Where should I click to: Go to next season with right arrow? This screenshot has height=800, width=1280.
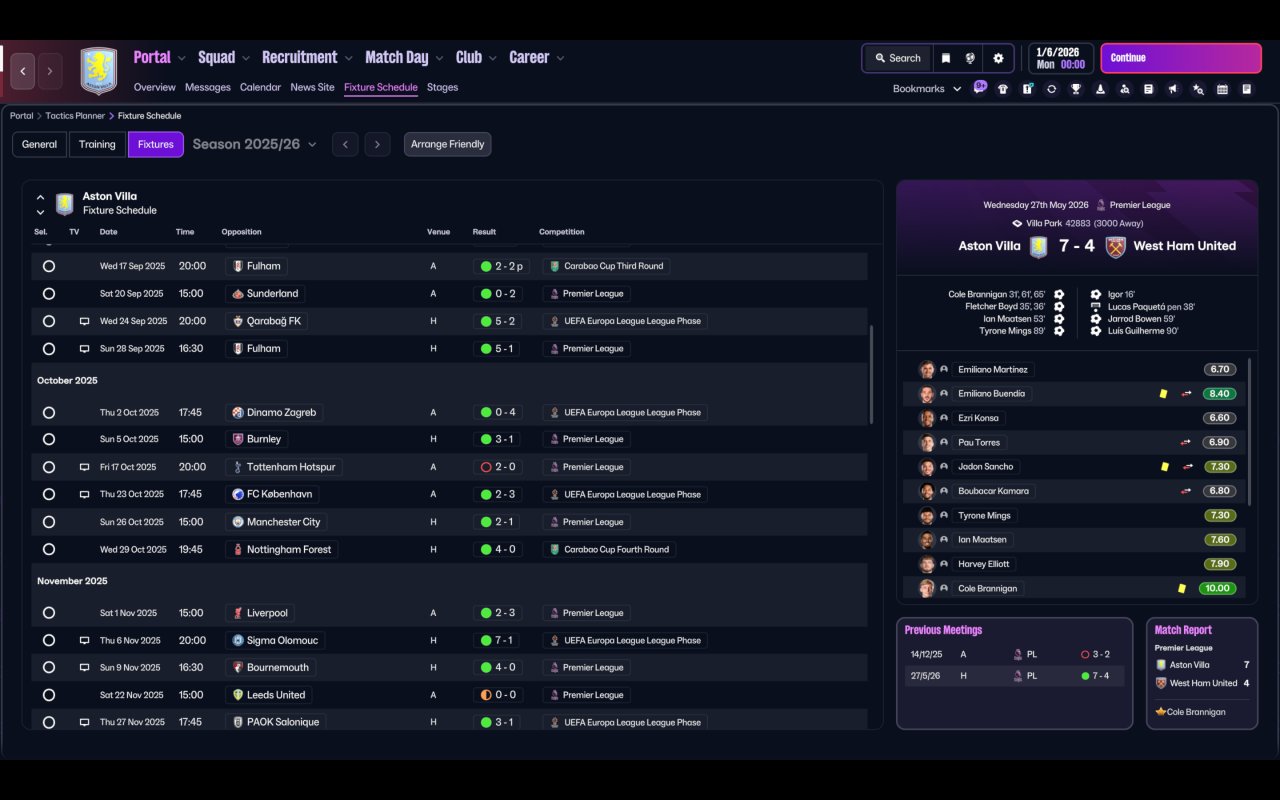(377, 145)
